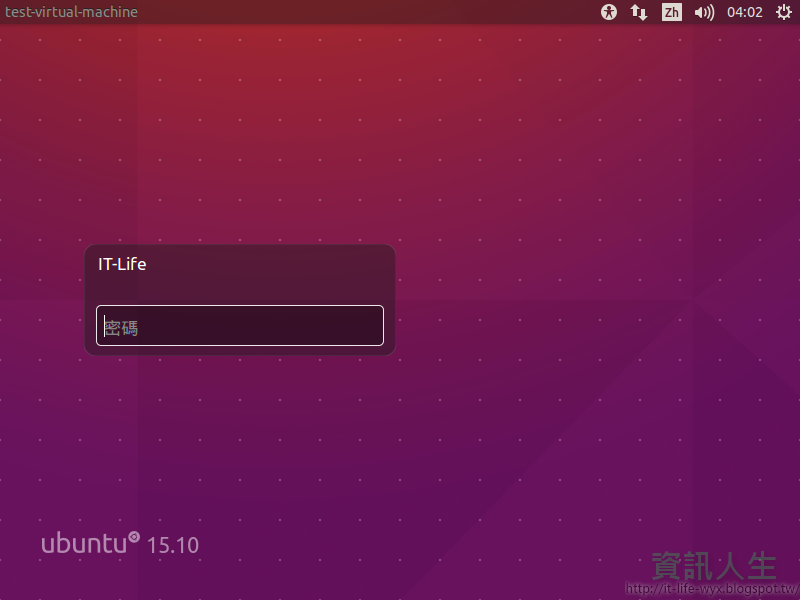Expand the keyboard input source dropdown
The width and height of the screenshot is (800, 600).
671,12
